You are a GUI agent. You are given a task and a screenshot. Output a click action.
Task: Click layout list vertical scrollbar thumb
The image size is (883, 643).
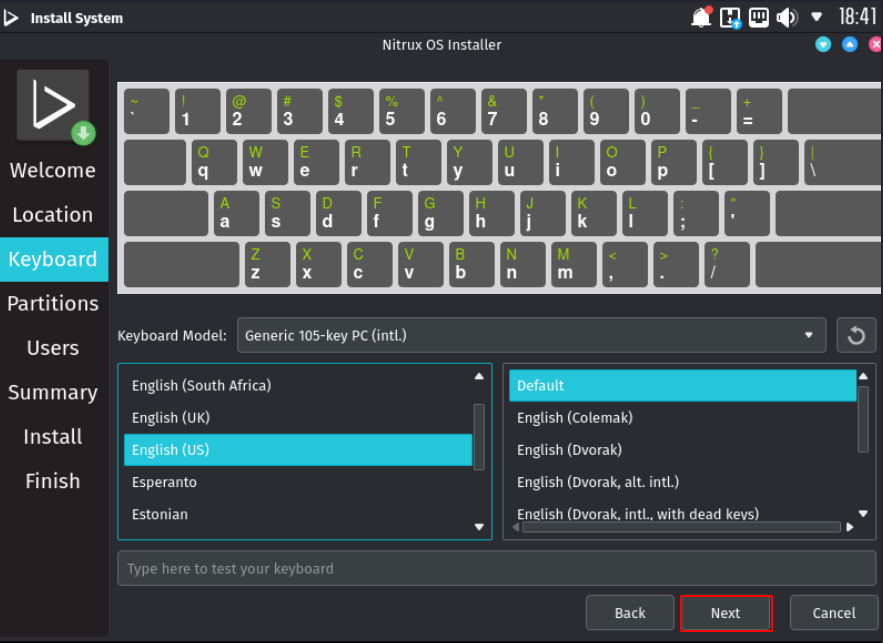[479, 437]
